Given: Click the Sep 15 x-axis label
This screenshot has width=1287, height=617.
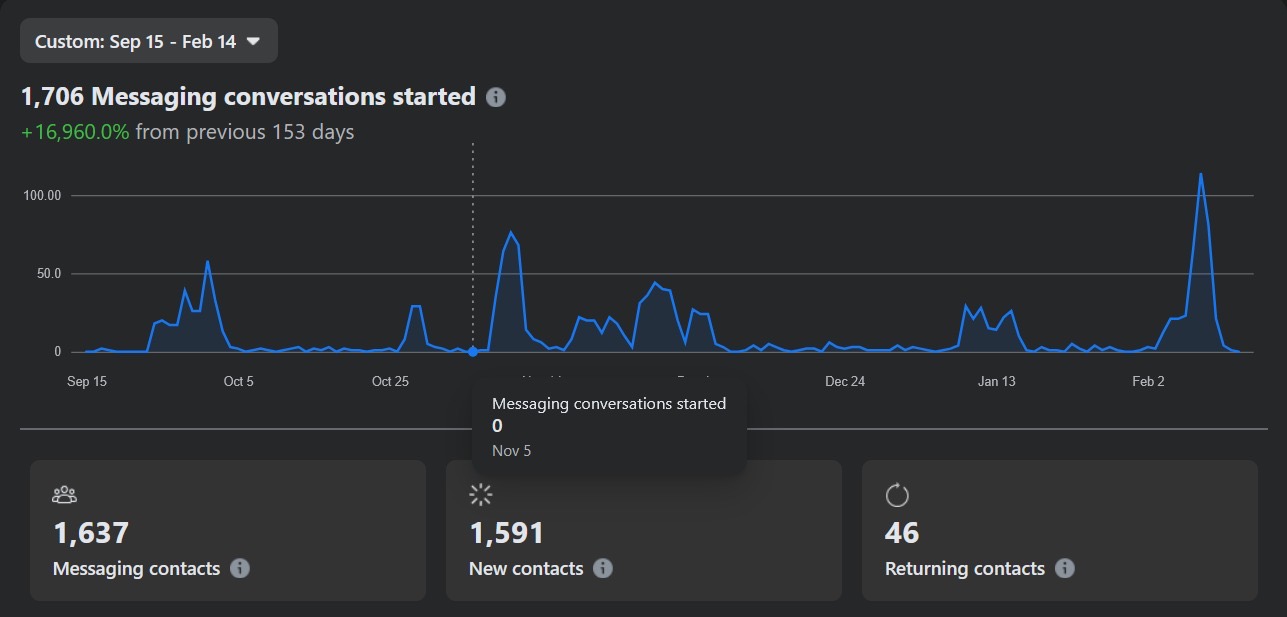Looking at the screenshot, I should click(86, 381).
